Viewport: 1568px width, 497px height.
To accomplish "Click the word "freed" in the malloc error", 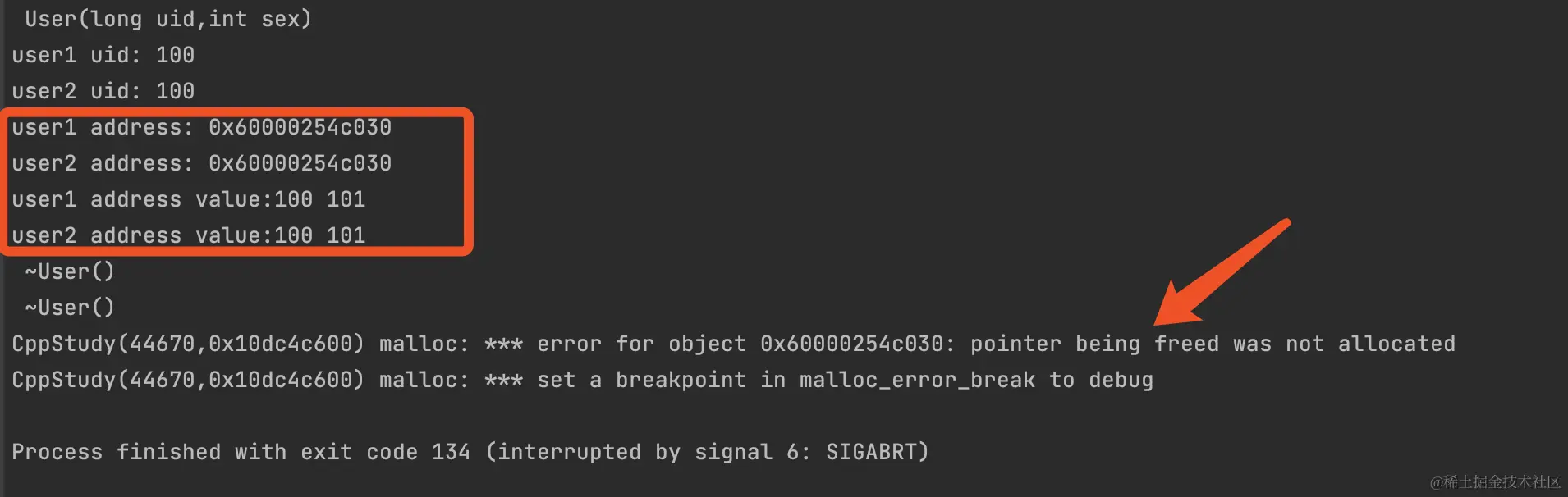I will (1186, 344).
